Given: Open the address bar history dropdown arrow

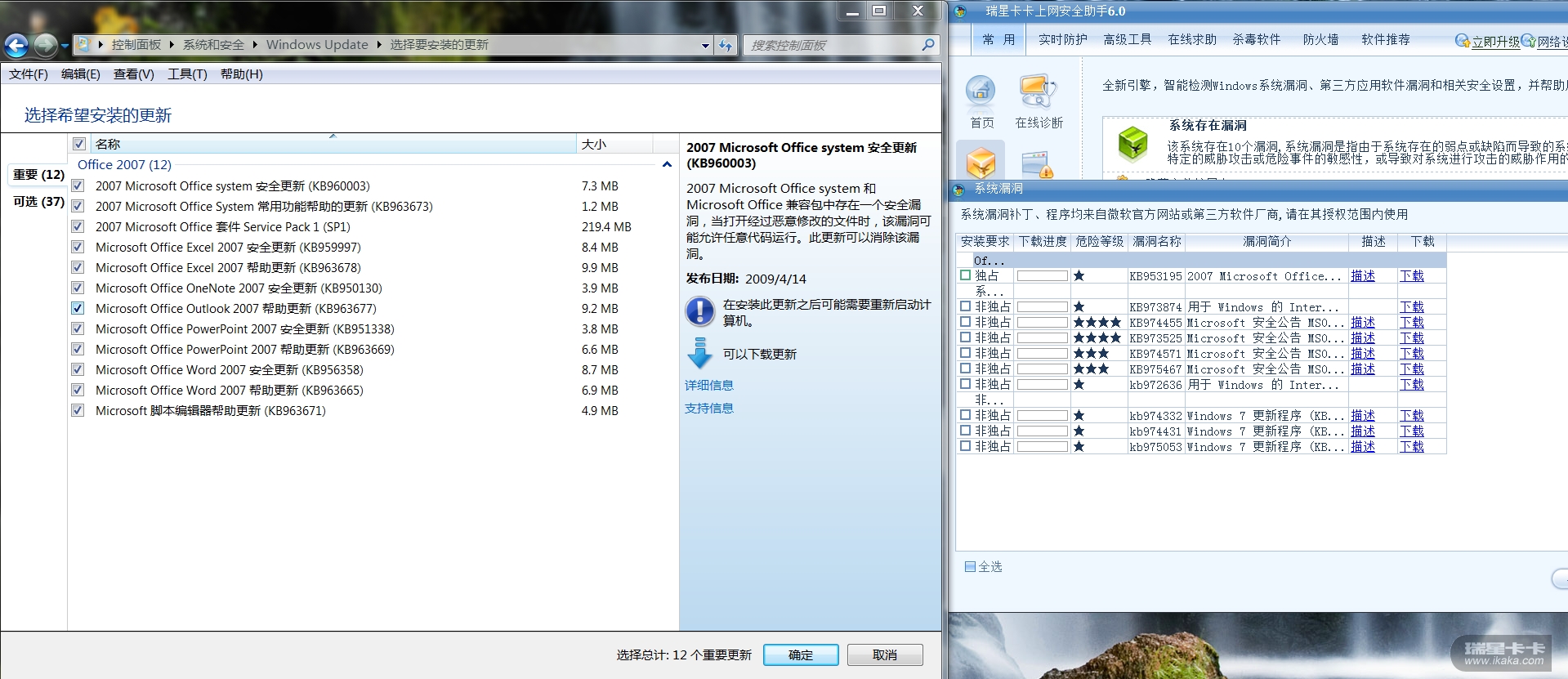Looking at the screenshot, I should (x=705, y=46).
